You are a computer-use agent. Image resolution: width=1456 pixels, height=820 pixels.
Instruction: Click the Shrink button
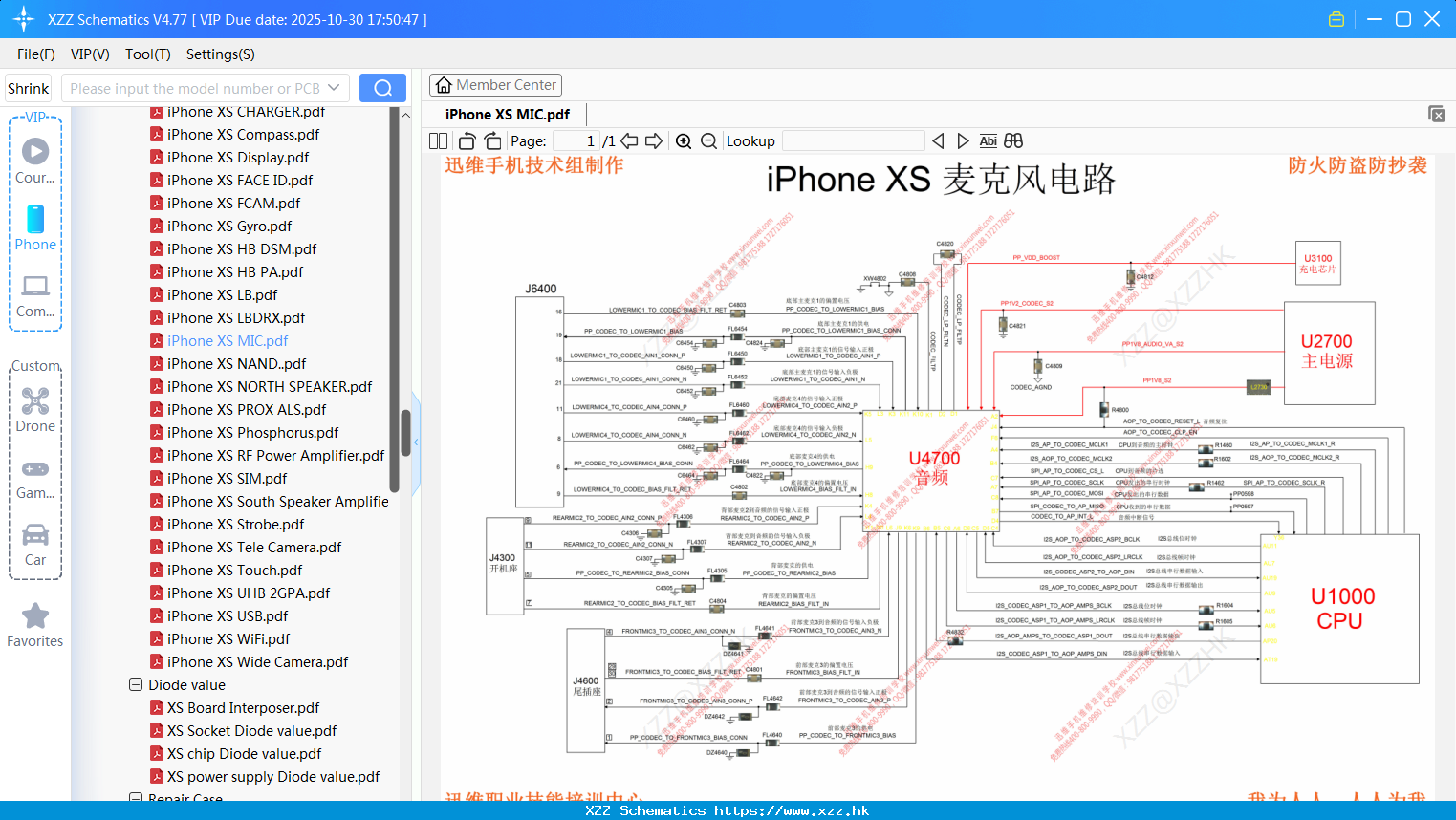tap(29, 88)
